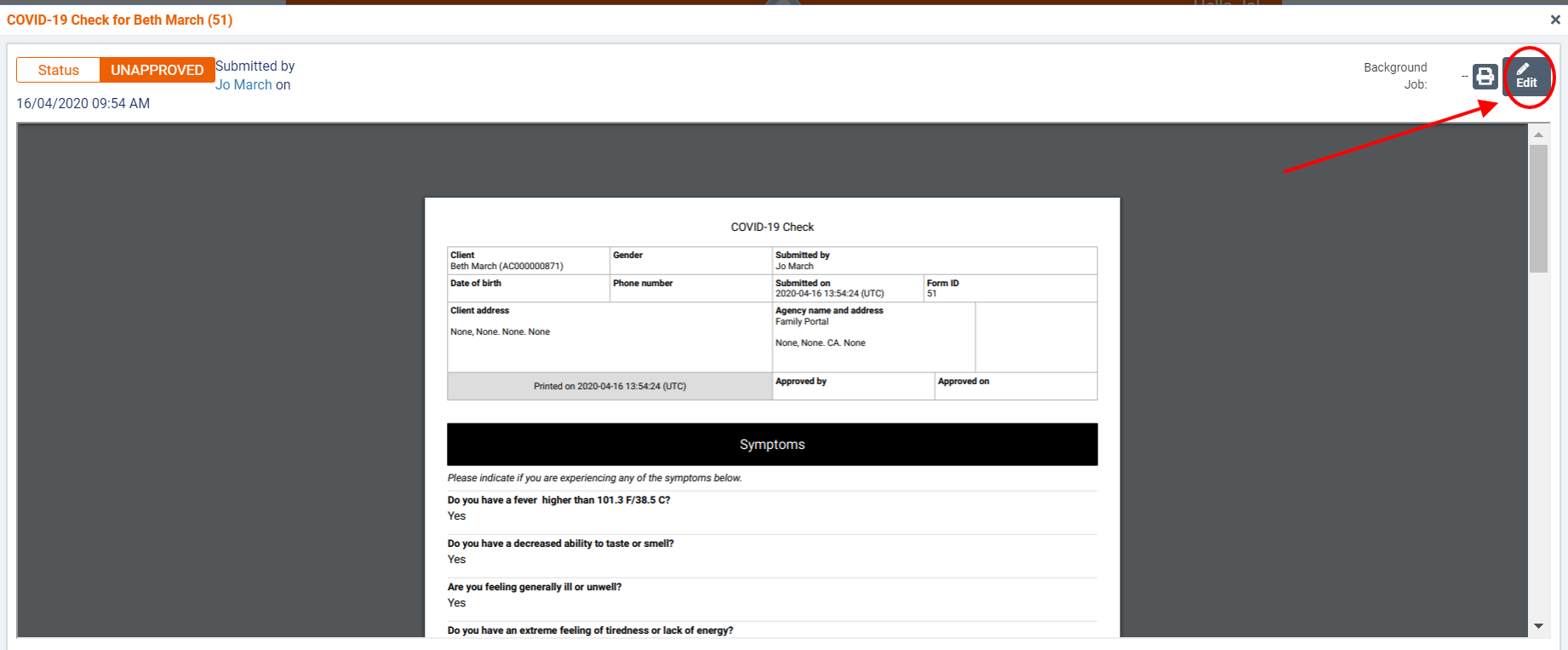The width and height of the screenshot is (1568, 650).
Task: Click the scrollbar up arrow
Action: [1538, 135]
